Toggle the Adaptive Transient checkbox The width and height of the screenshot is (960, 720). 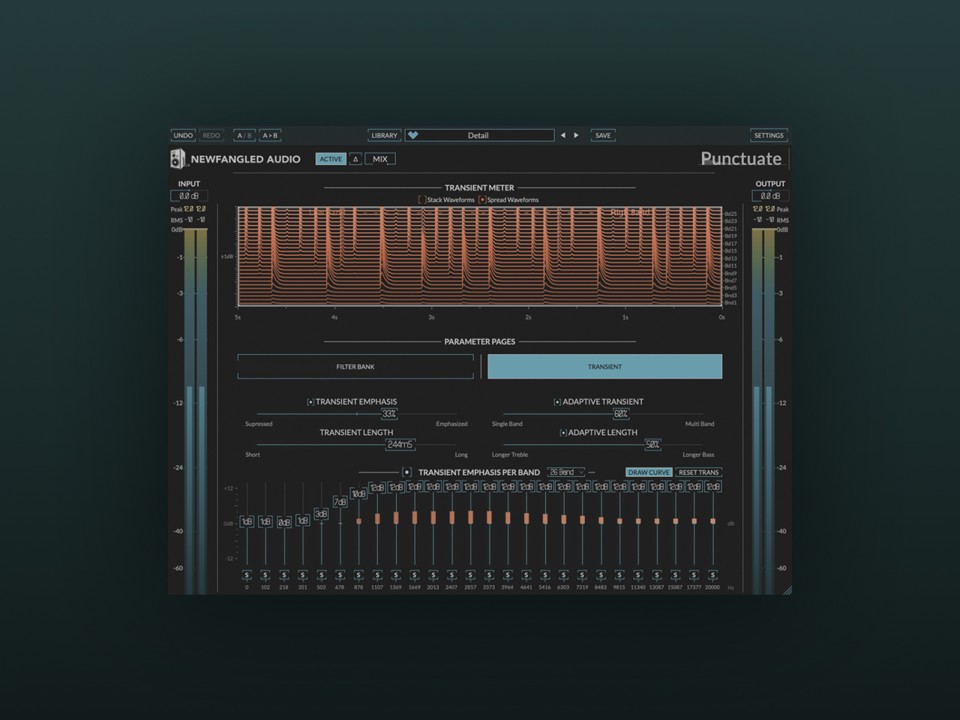click(x=557, y=402)
